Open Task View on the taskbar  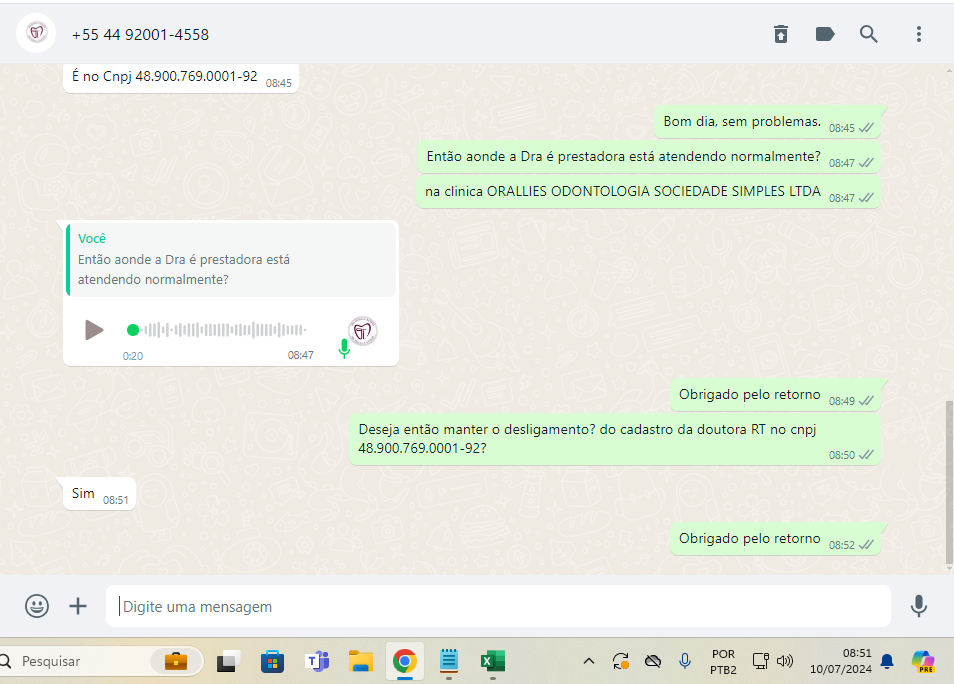[x=228, y=661]
